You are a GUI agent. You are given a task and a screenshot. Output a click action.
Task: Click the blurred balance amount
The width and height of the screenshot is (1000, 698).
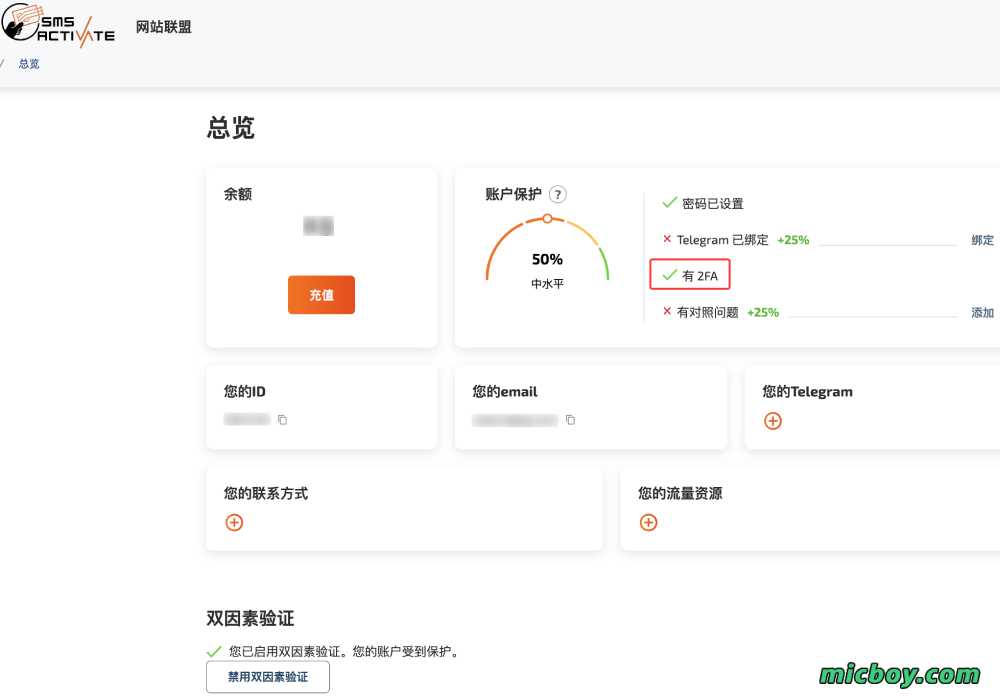(319, 227)
